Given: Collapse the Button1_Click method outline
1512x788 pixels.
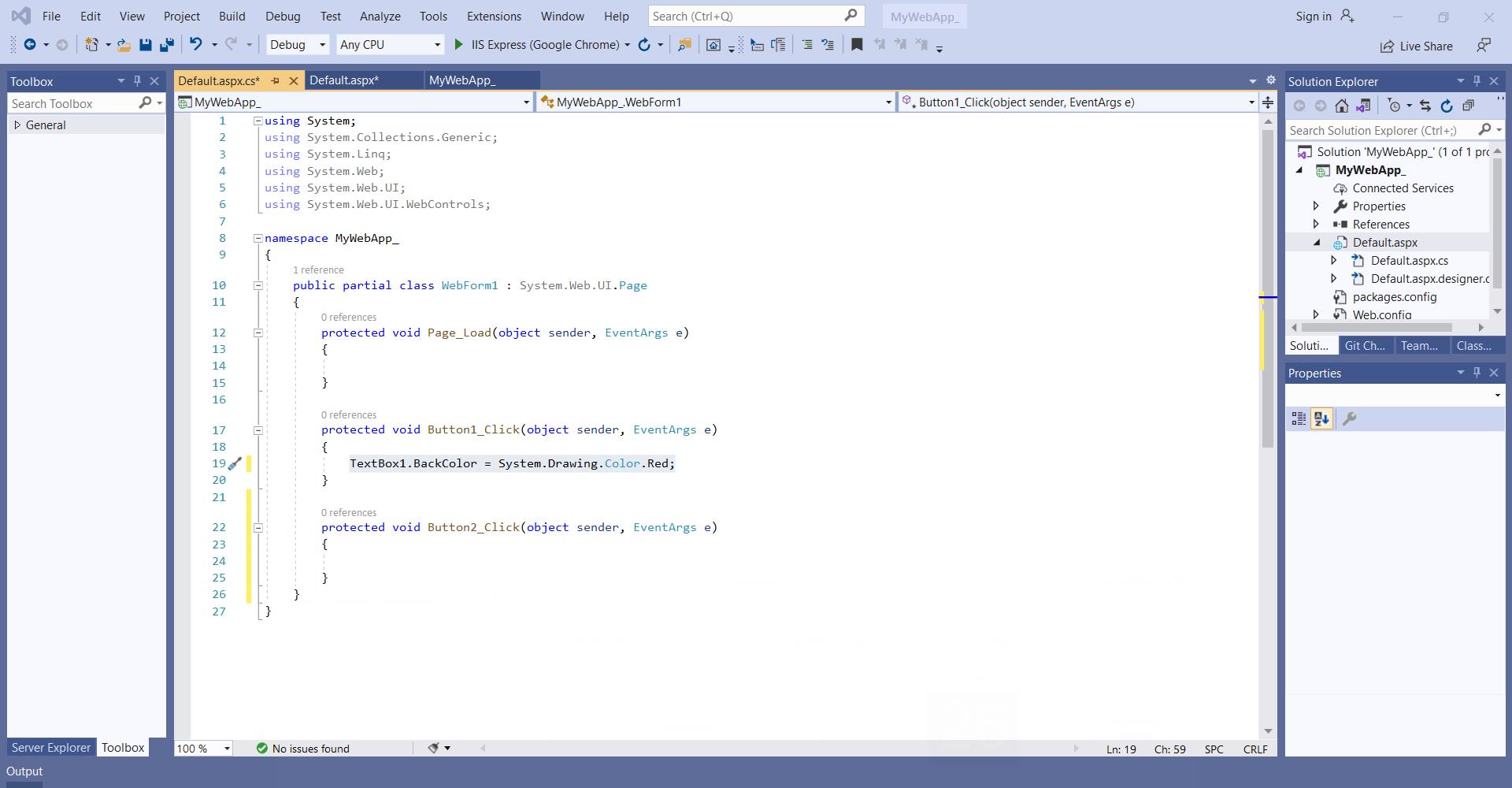Looking at the screenshot, I should (258, 430).
